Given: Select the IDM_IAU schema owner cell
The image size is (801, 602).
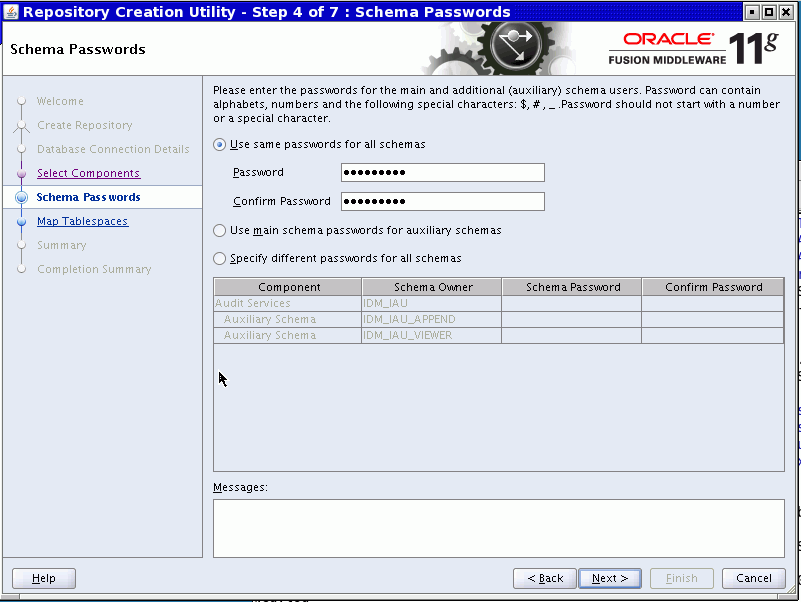Looking at the screenshot, I should coord(432,304).
